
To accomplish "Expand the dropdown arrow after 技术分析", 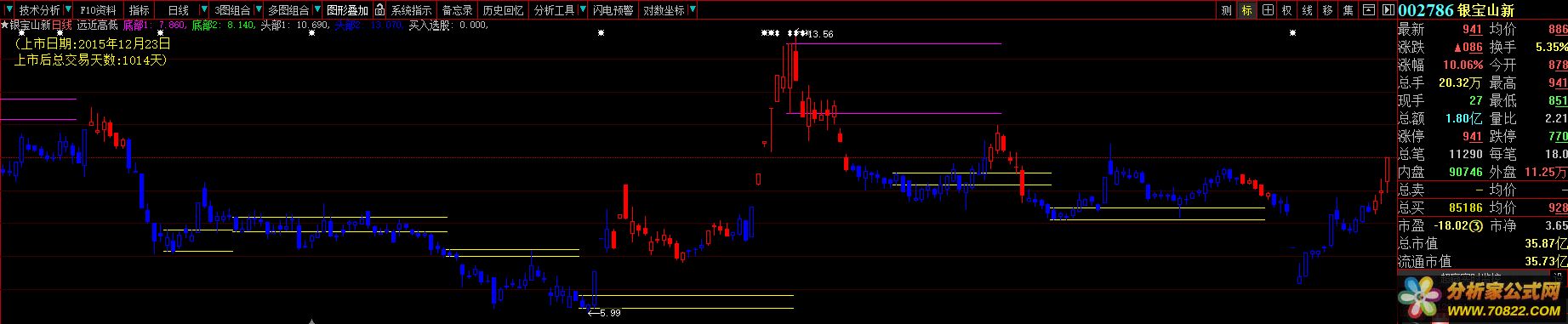I will (x=68, y=10).
